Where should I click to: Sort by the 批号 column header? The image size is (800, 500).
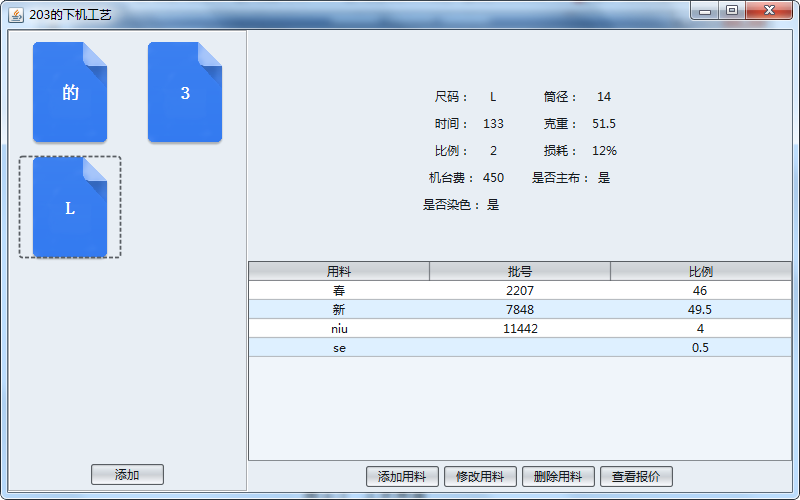point(520,271)
